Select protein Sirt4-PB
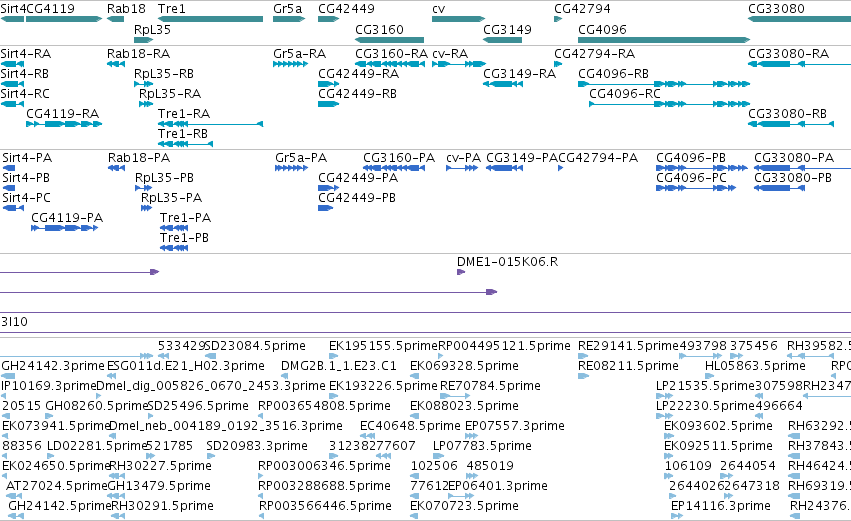851x521 pixels. point(26,178)
